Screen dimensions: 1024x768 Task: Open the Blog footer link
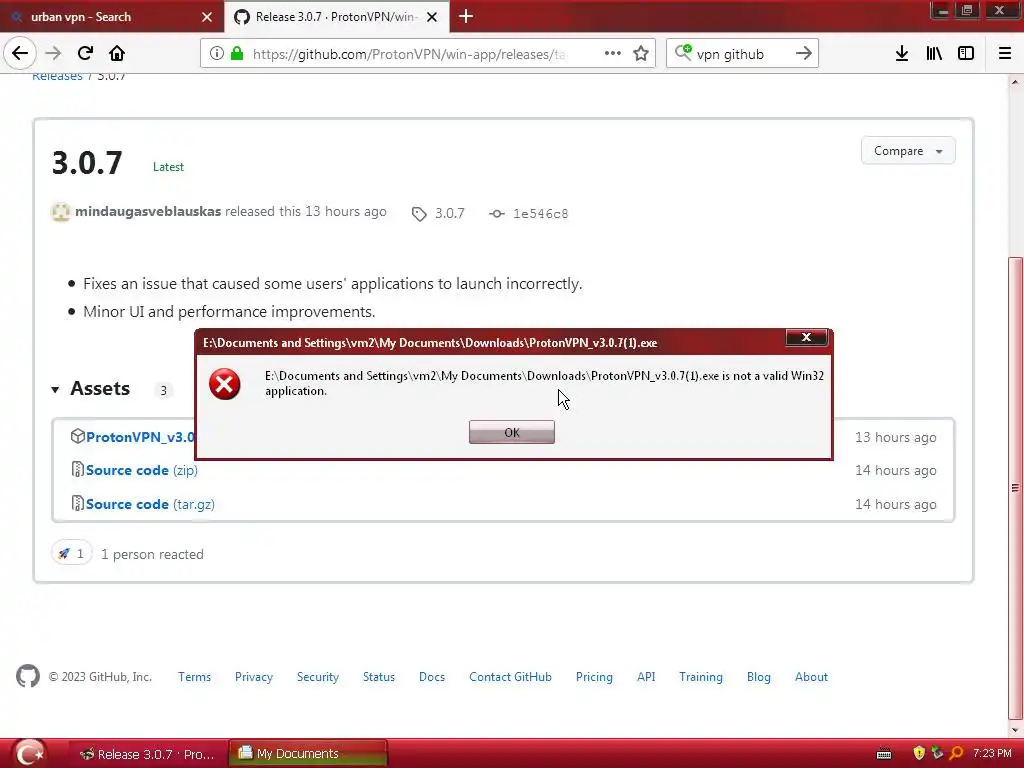click(759, 677)
